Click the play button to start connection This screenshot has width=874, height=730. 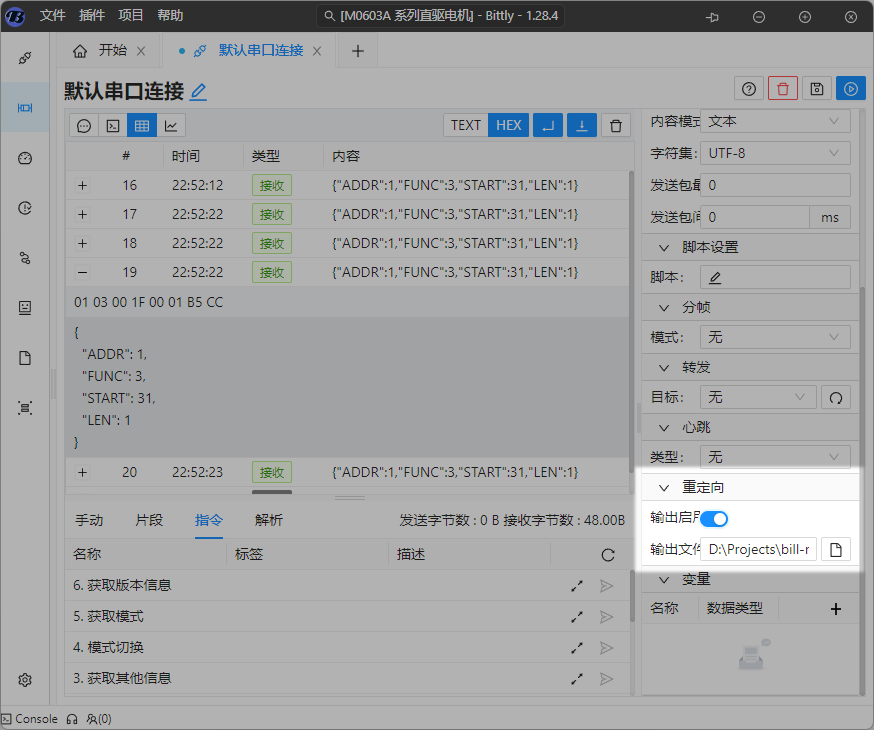[x=850, y=88]
